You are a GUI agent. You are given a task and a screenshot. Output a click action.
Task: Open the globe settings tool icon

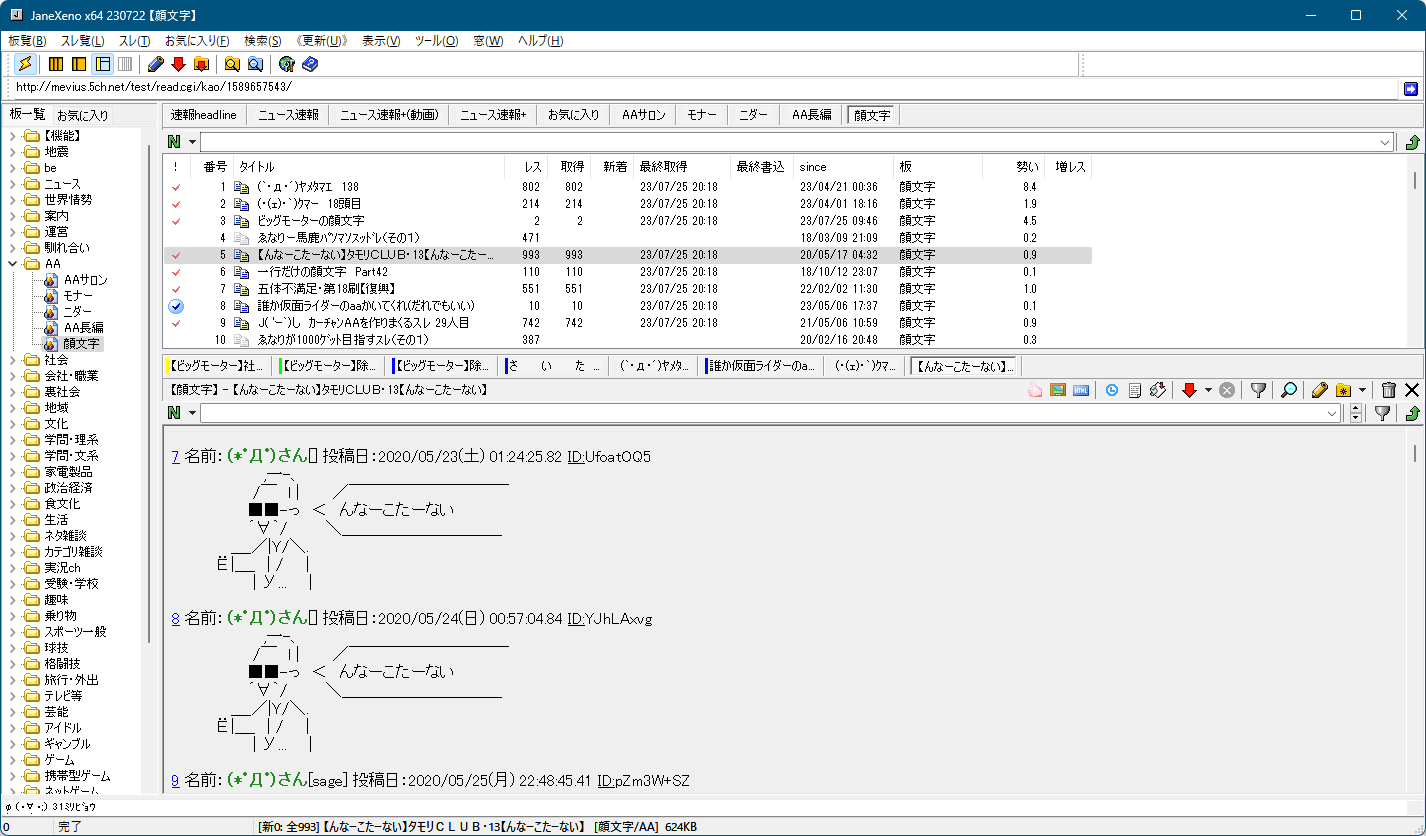tap(287, 64)
